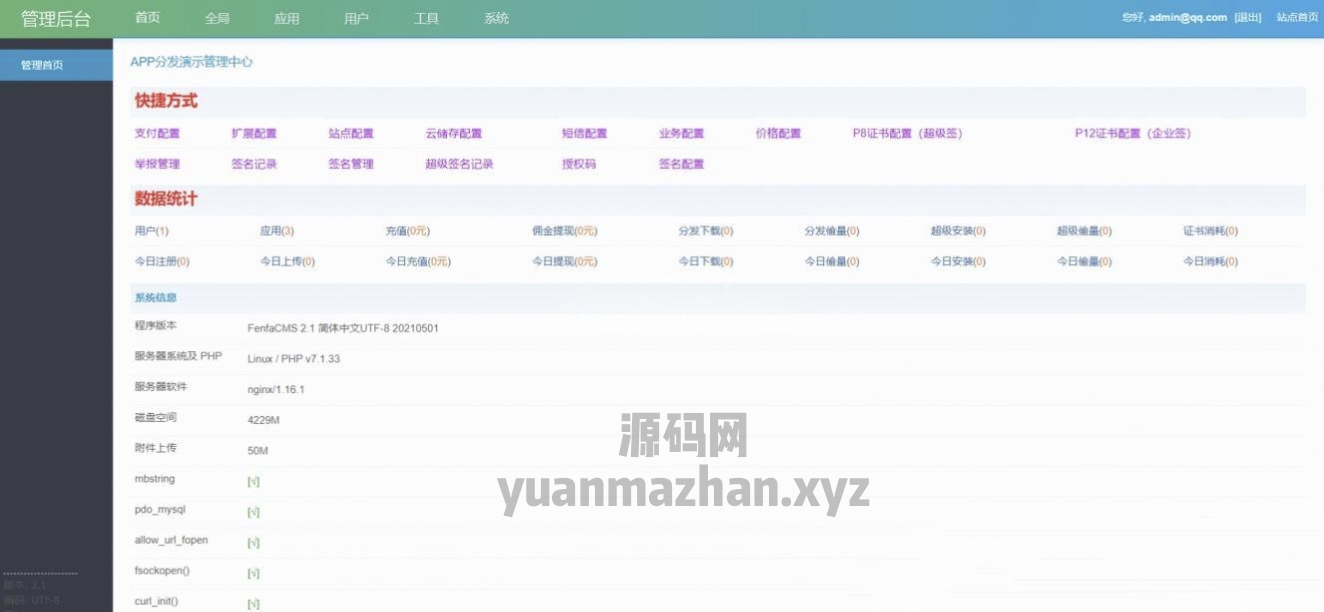Open P12证书配置（企业签）settings
This screenshot has width=1324, height=612.
[x=1133, y=134]
